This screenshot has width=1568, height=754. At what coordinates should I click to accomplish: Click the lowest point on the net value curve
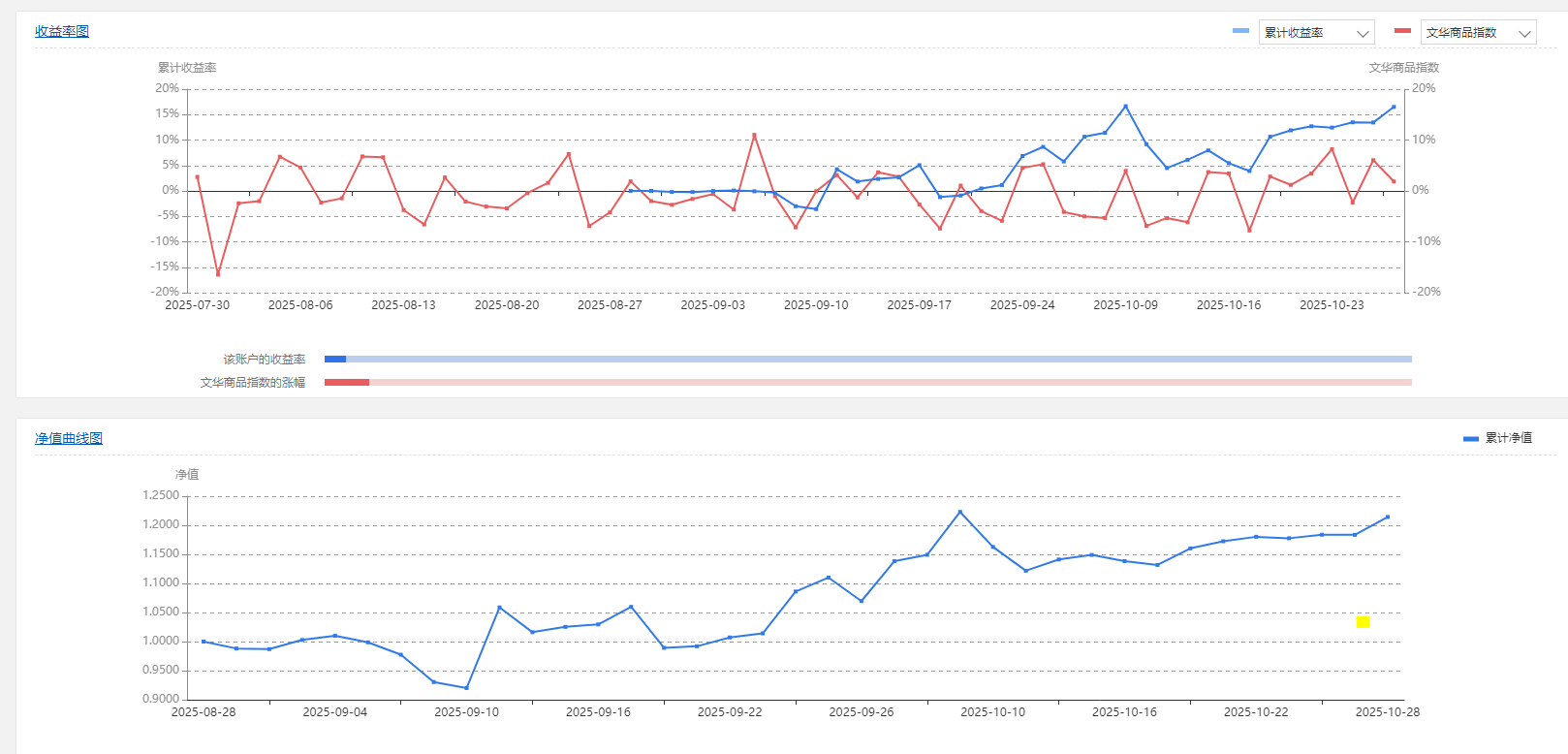(x=467, y=688)
